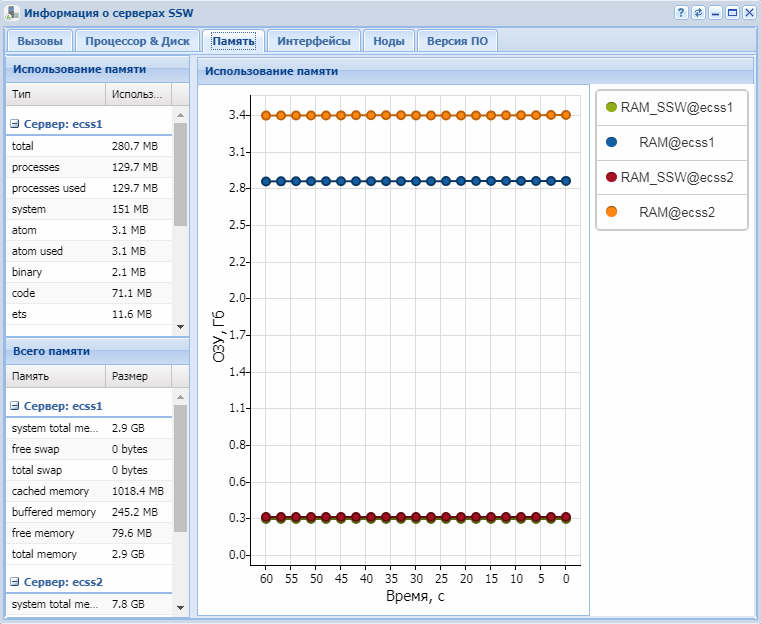Click the refresh arrows icon in title bar
This screenshot has width=761, height=624.
click(x=698, y=13)
